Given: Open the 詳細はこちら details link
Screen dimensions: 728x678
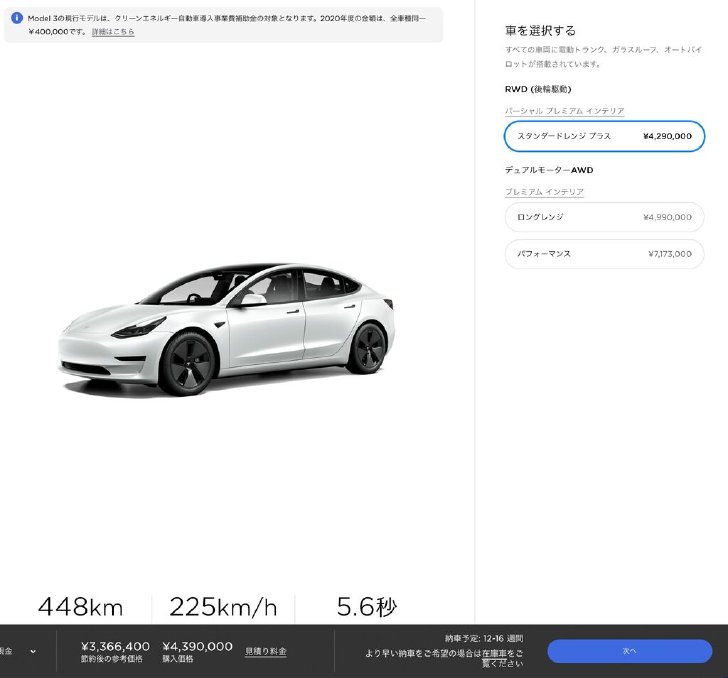Looking at the screenshot, I should click(x=113, y=32).
